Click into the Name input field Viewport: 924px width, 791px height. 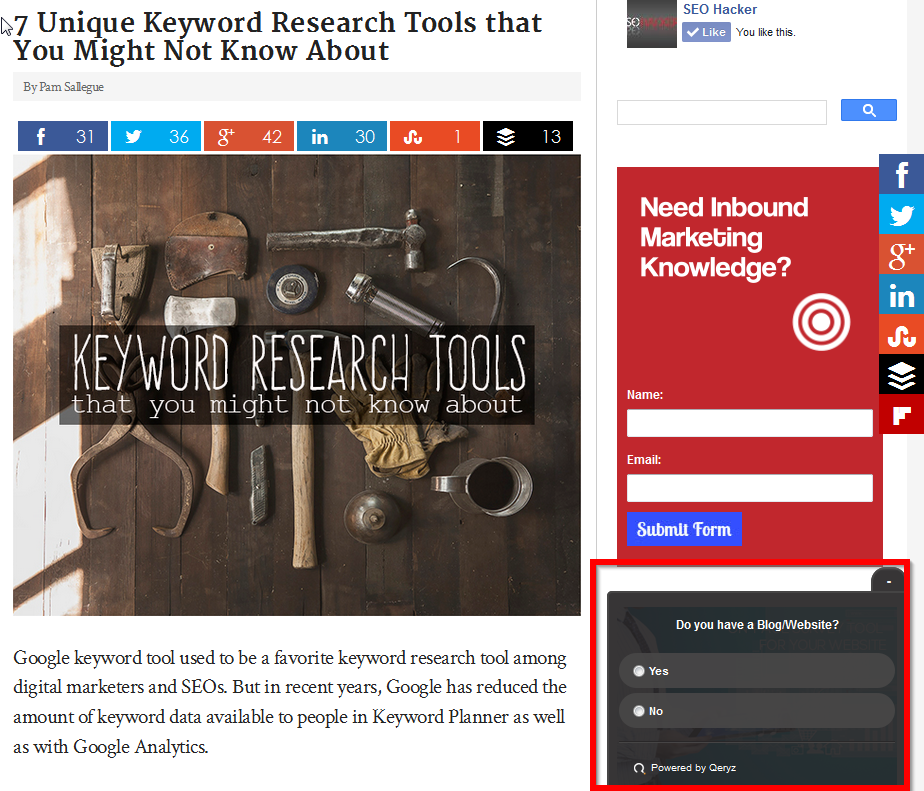click(x=749, y=423)
